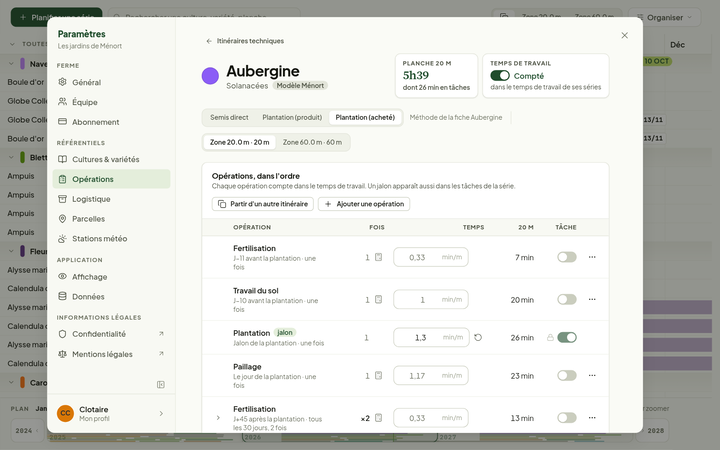Enable task toggle for x2 Fertilisation row
720x450 pixels.
coord(567,418)
